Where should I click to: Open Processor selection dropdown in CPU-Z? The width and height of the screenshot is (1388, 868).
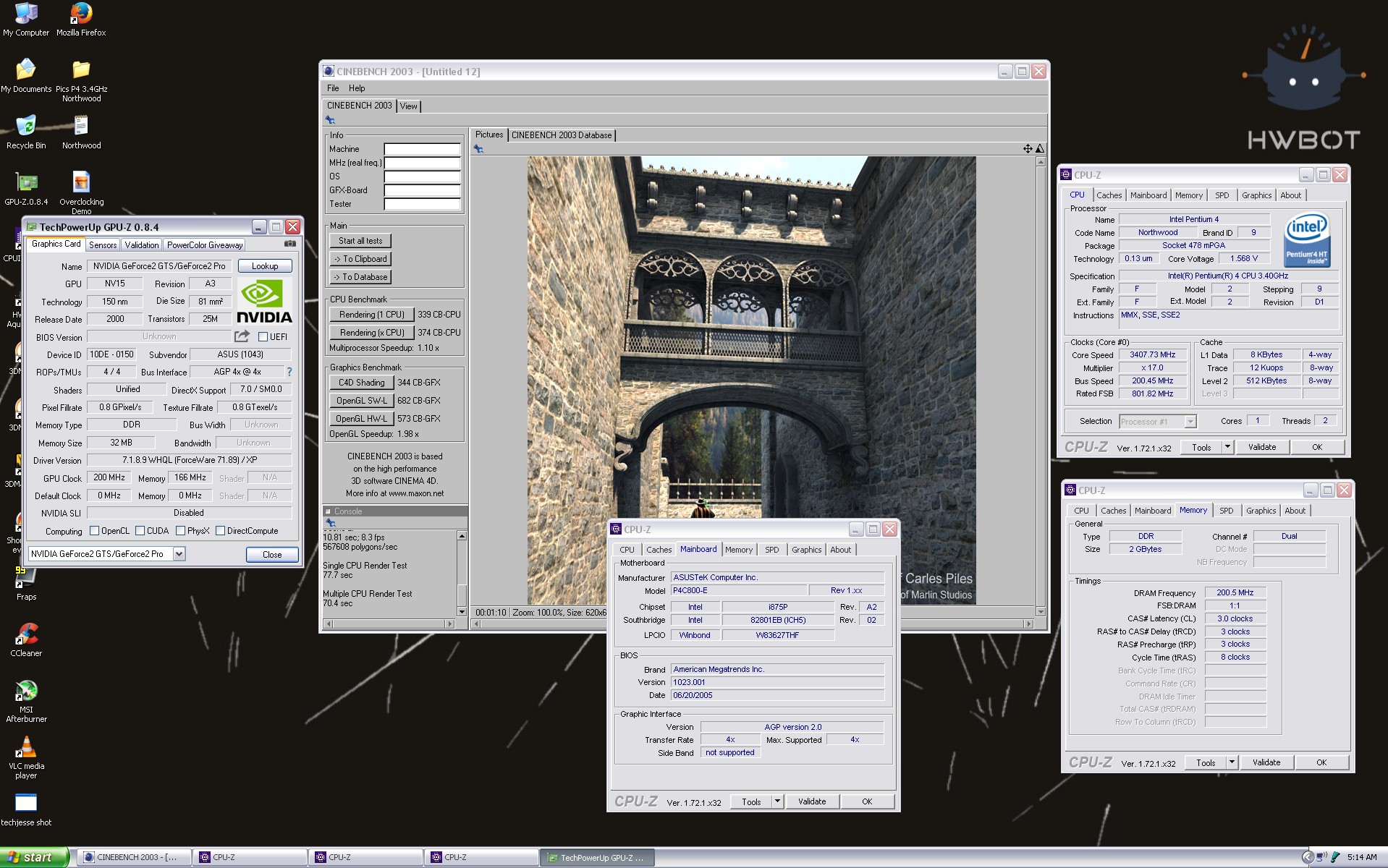[x=1190, y=422]
